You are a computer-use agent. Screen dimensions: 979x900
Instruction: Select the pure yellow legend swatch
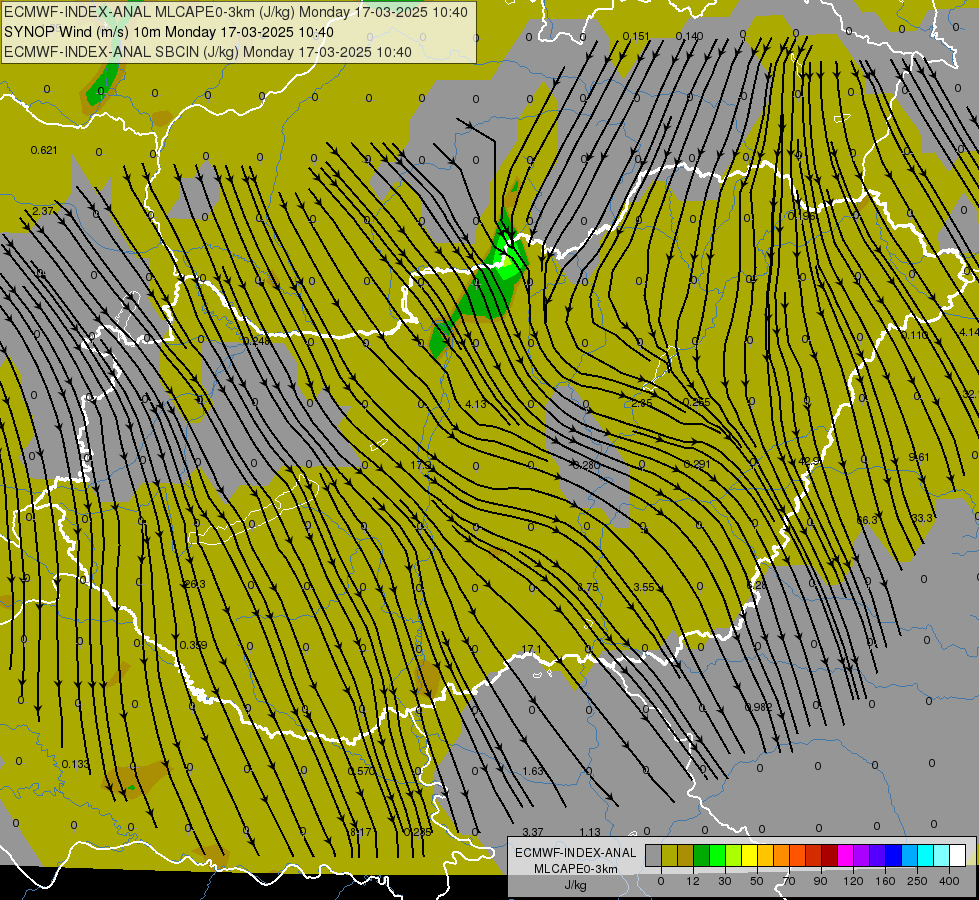pyautogui.click(x=749, y=855)
